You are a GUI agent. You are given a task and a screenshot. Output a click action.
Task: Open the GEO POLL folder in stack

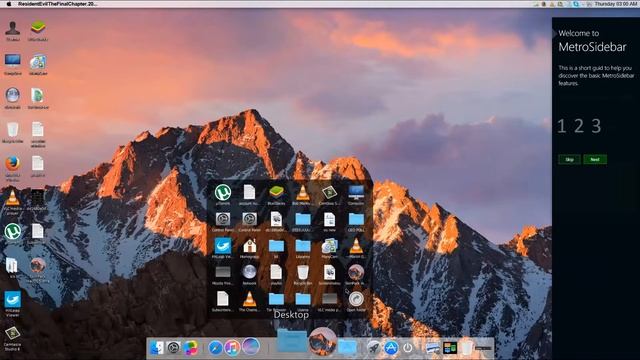[356, 220]
